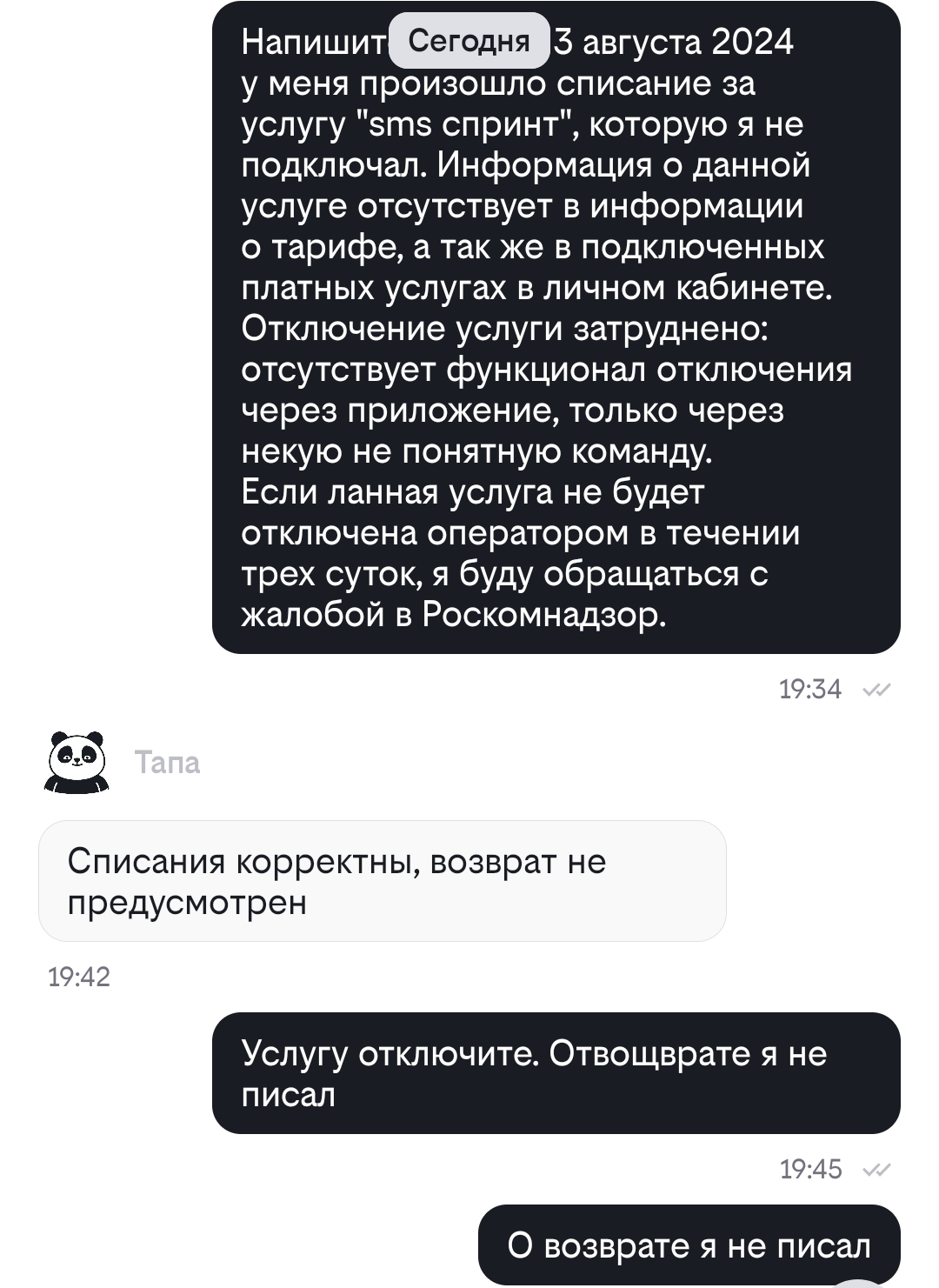
Task: Click the read checkmarks beside 19:34
Action: click(x=877, y=690)
